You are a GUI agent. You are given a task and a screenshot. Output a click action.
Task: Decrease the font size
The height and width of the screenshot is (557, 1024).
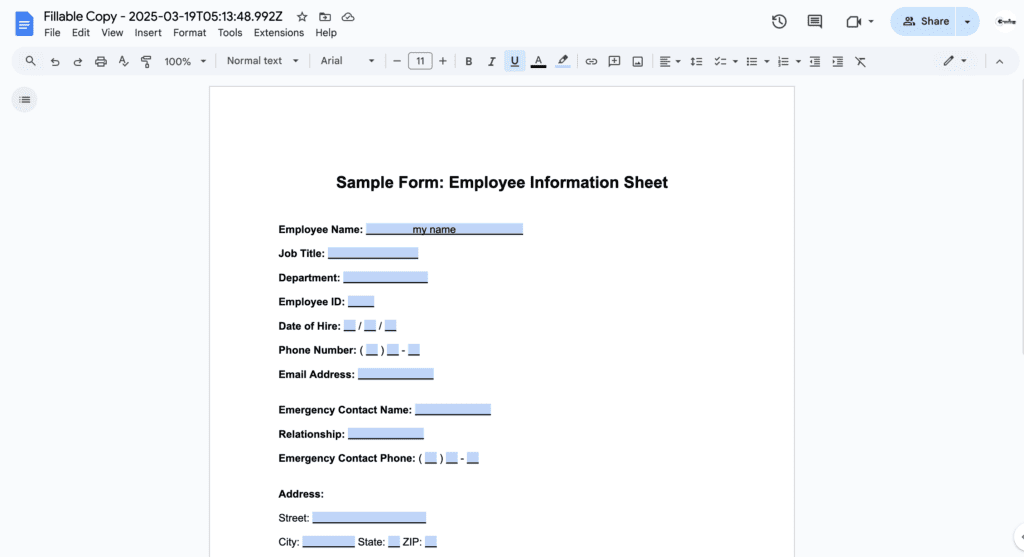[x=396, y=61]
